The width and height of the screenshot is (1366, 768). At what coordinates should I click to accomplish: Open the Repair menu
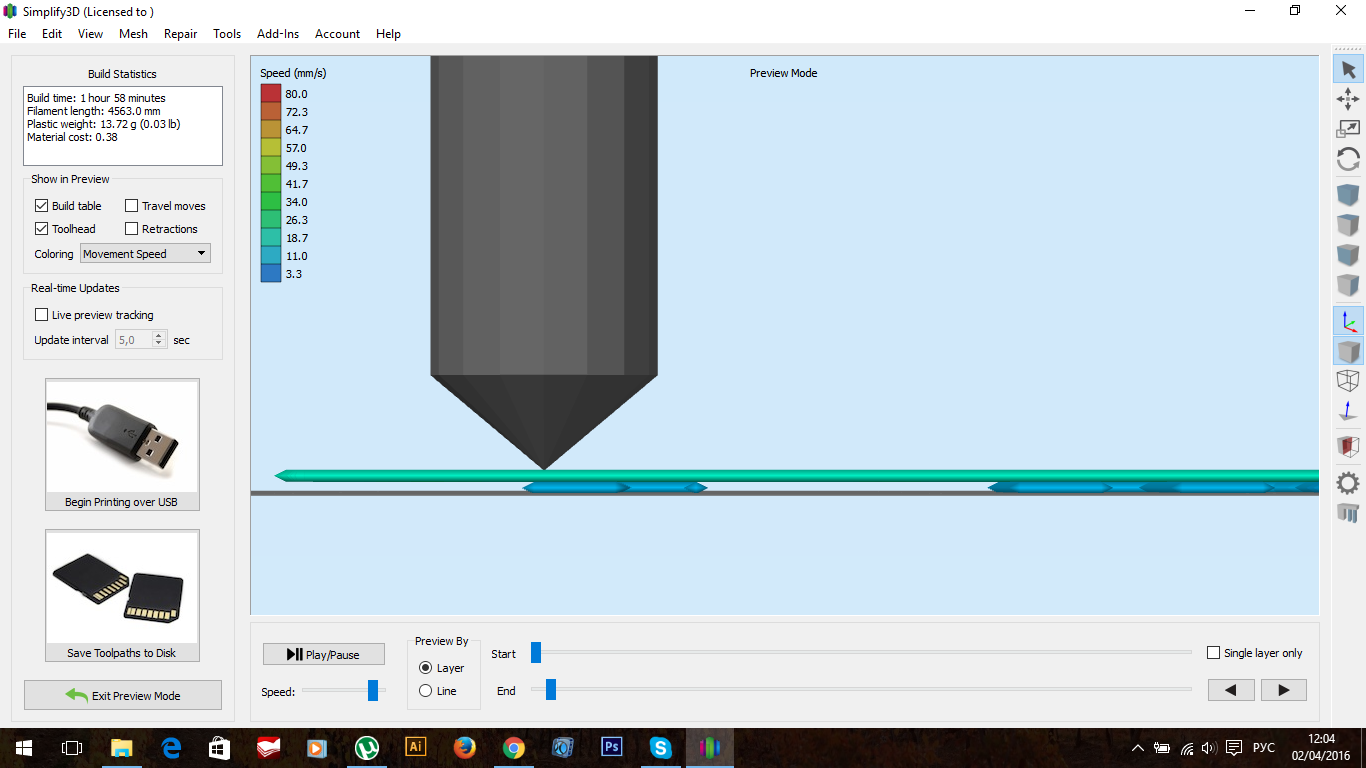pyautogui.click(x=180, y=34)
